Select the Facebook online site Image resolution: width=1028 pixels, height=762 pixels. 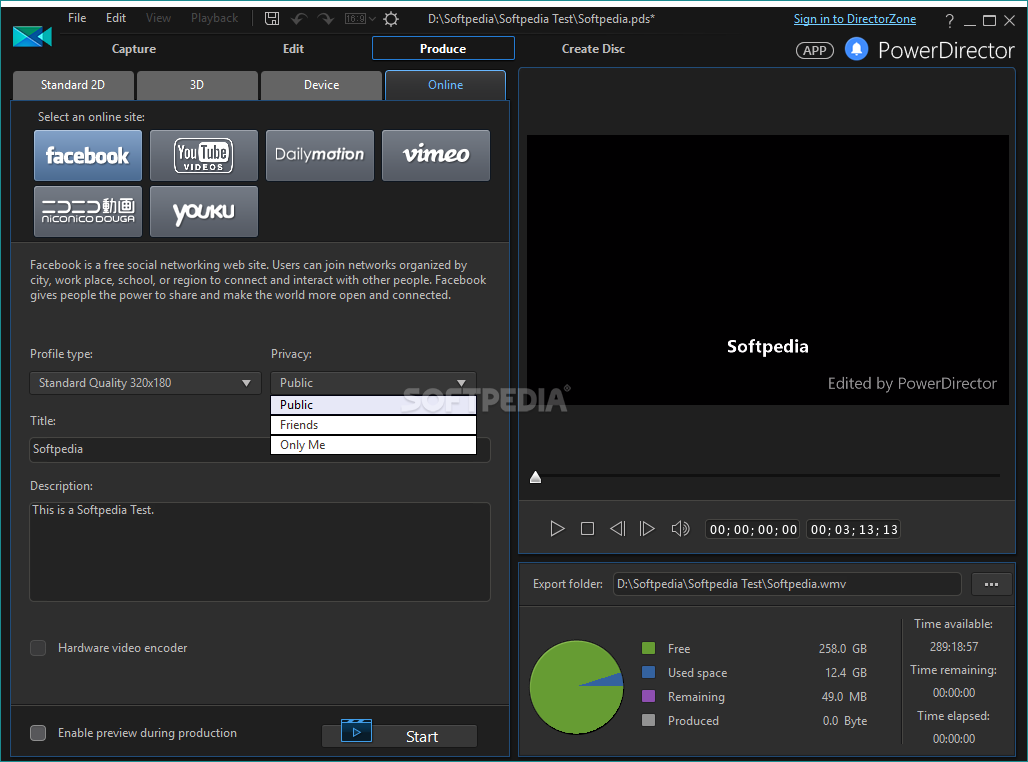(88, 155)
